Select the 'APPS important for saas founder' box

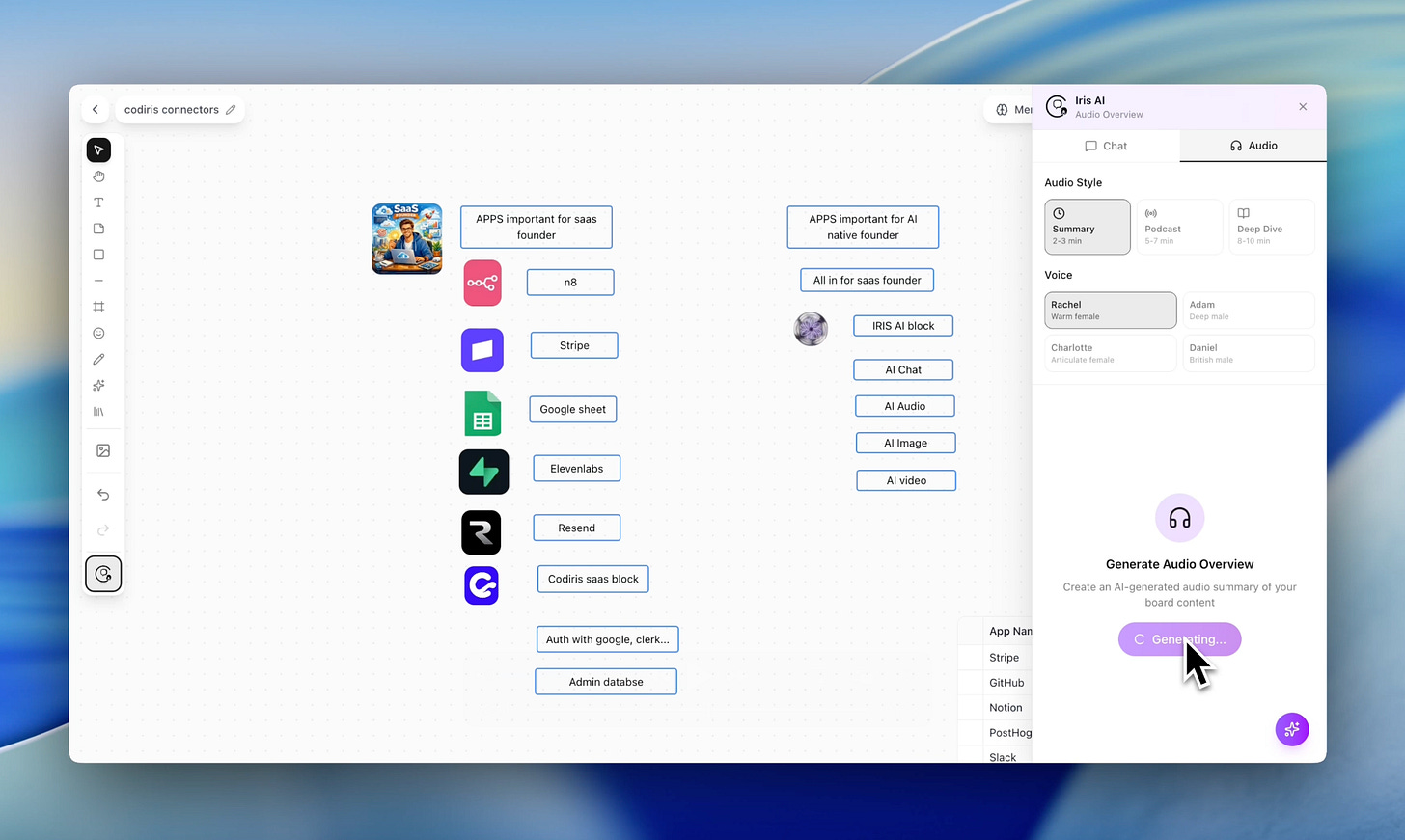(537, 227)
